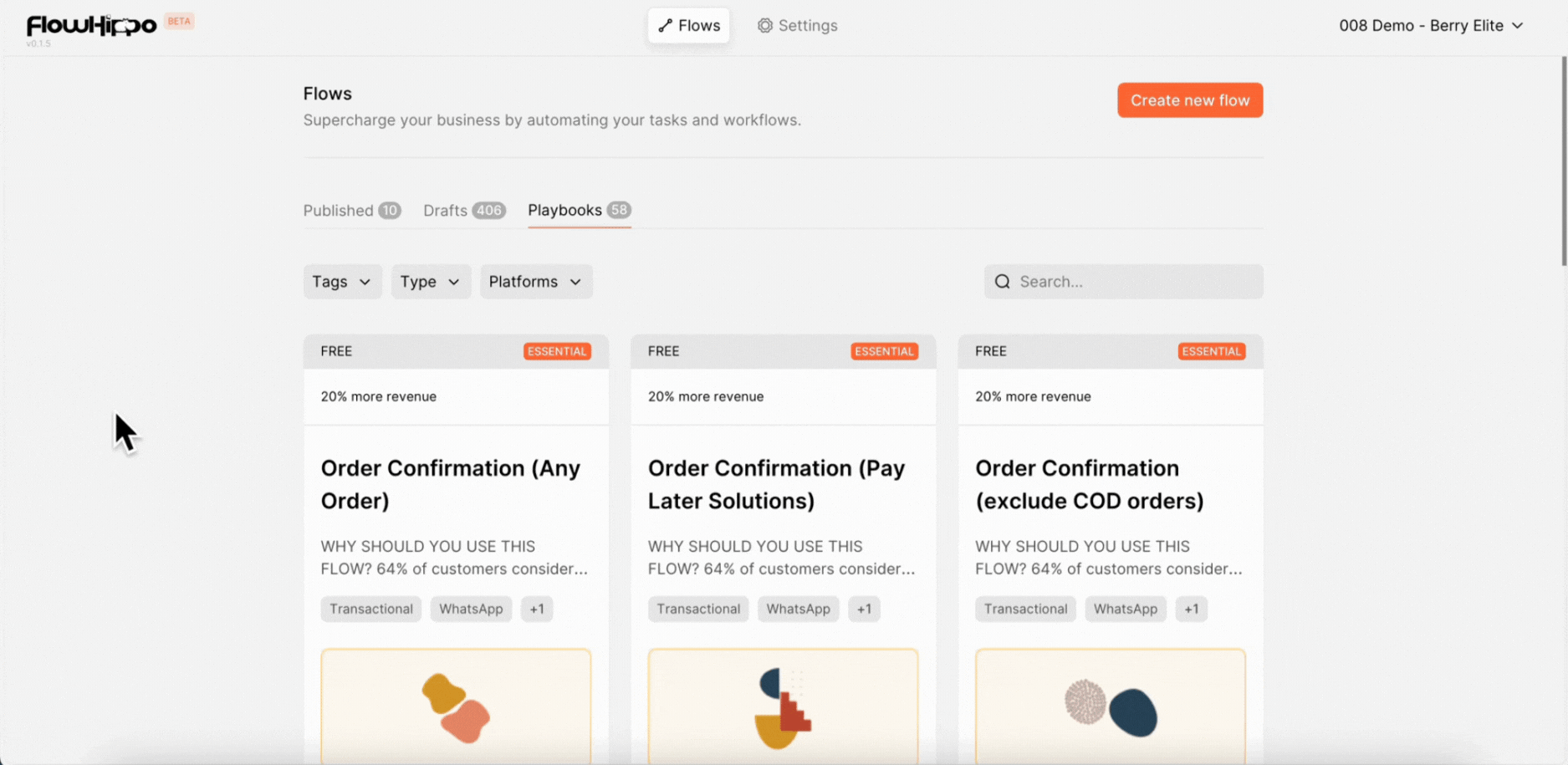Click the FlowHippo logo
1568x765 pixels.
point(91,25)
